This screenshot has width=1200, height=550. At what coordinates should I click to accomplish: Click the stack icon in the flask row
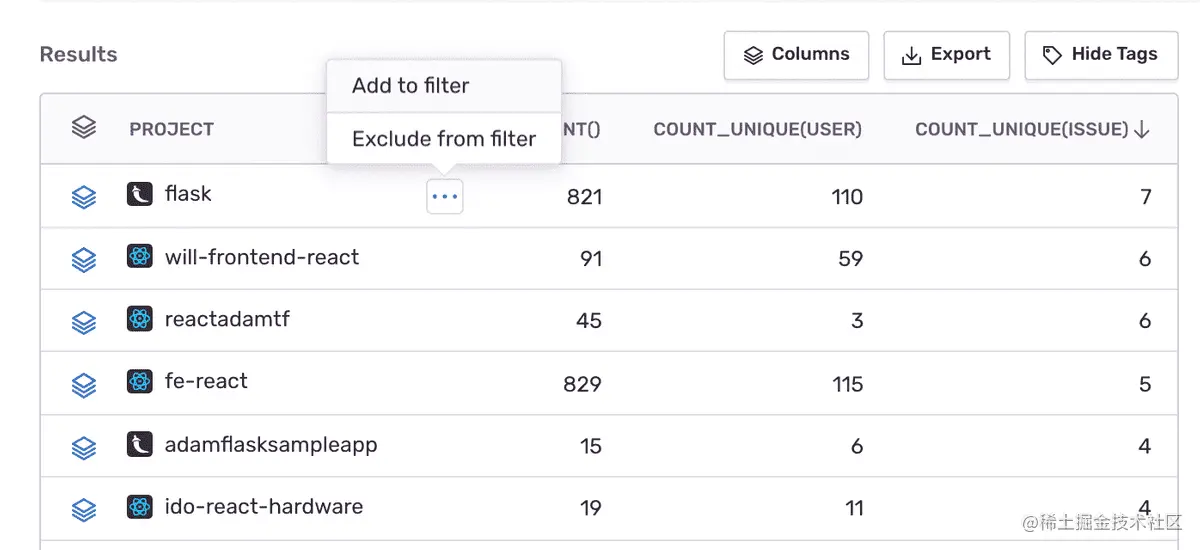84,197
